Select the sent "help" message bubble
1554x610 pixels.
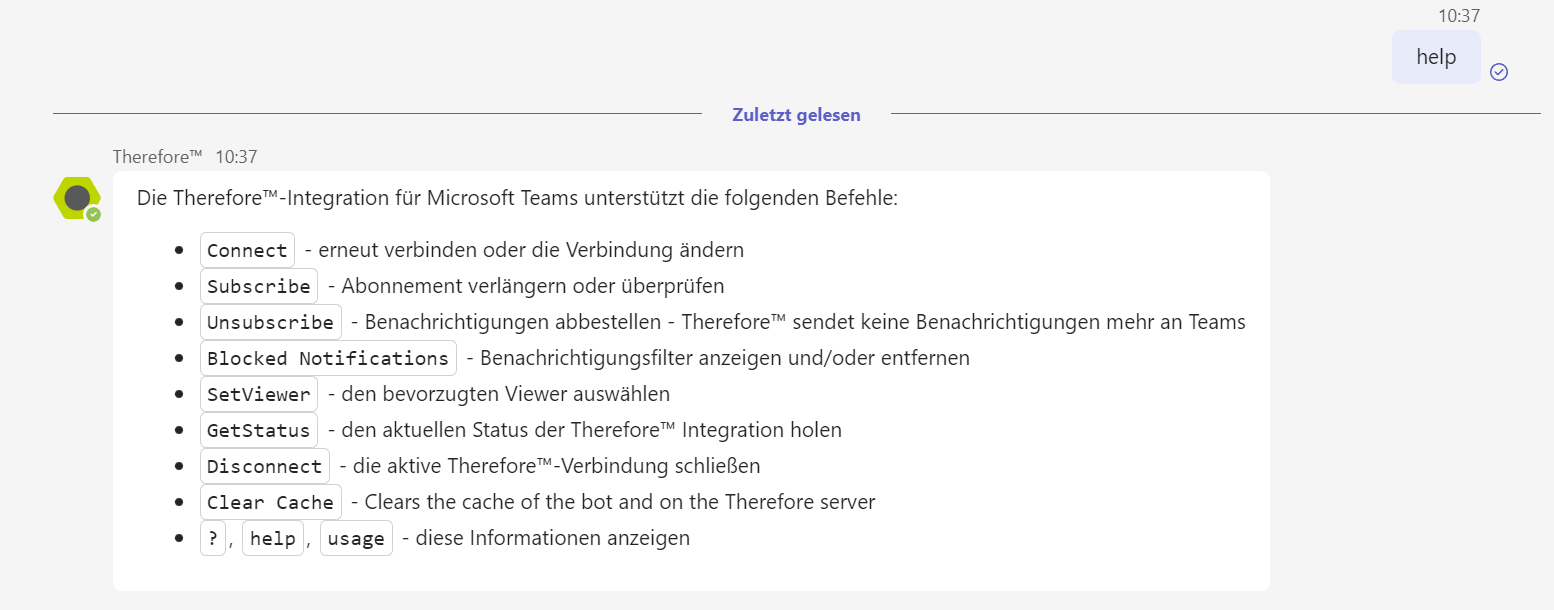[x=1436, y=57]
